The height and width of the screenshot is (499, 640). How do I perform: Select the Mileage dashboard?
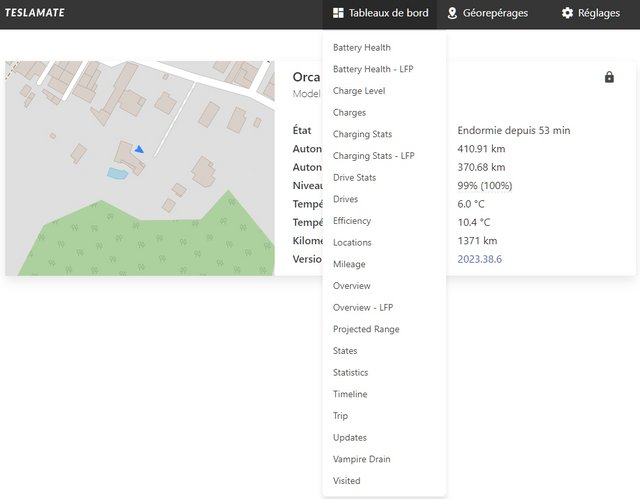coord(349,264)
